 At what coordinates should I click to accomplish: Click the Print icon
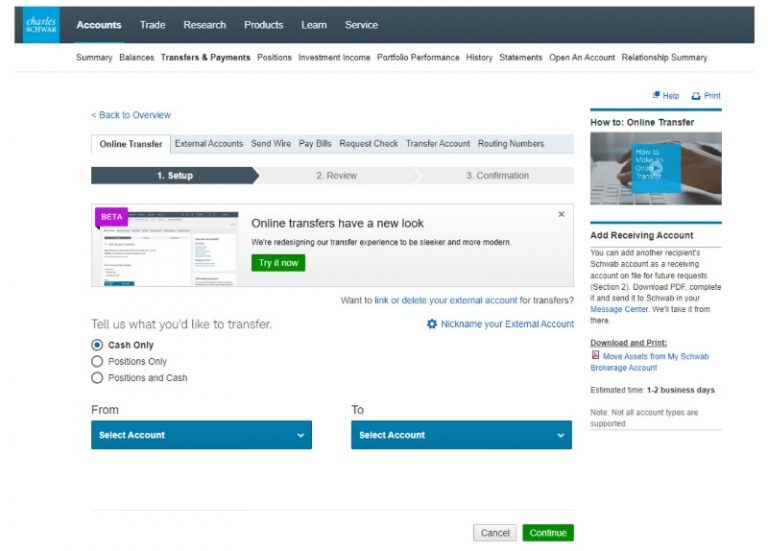(x=696, y=96)
